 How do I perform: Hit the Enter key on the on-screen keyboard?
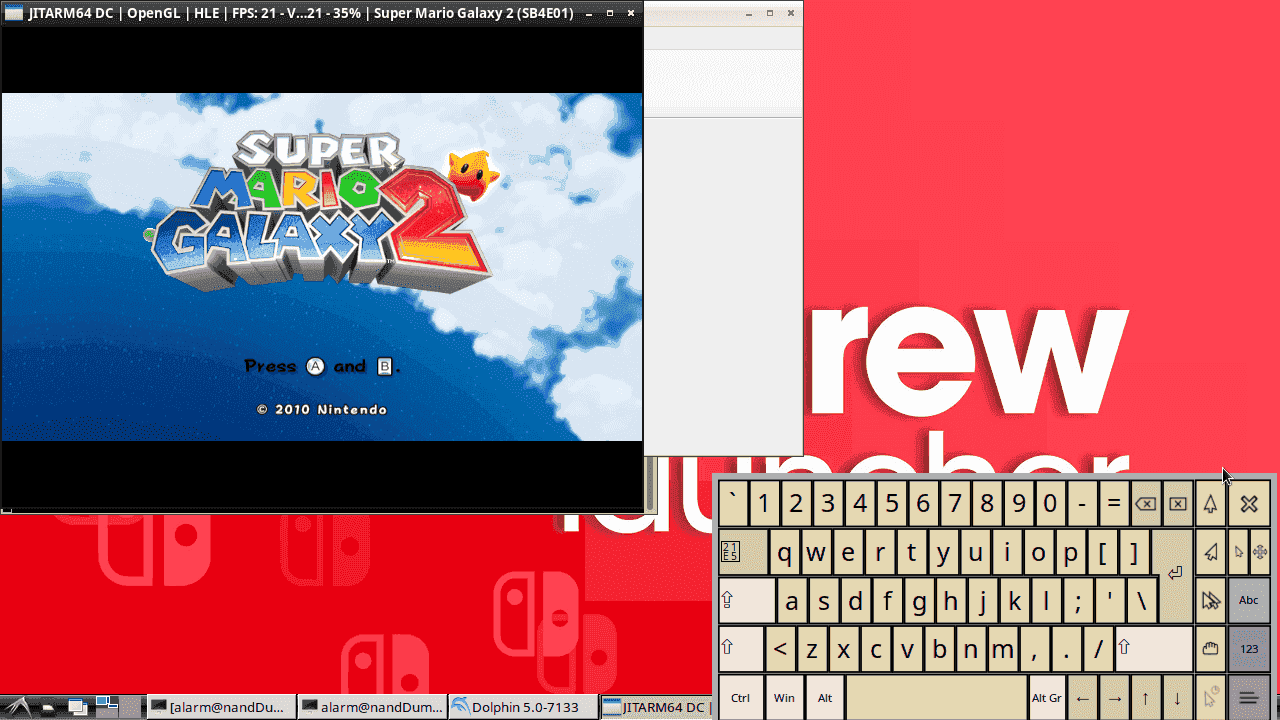(x=1174, y=575)
